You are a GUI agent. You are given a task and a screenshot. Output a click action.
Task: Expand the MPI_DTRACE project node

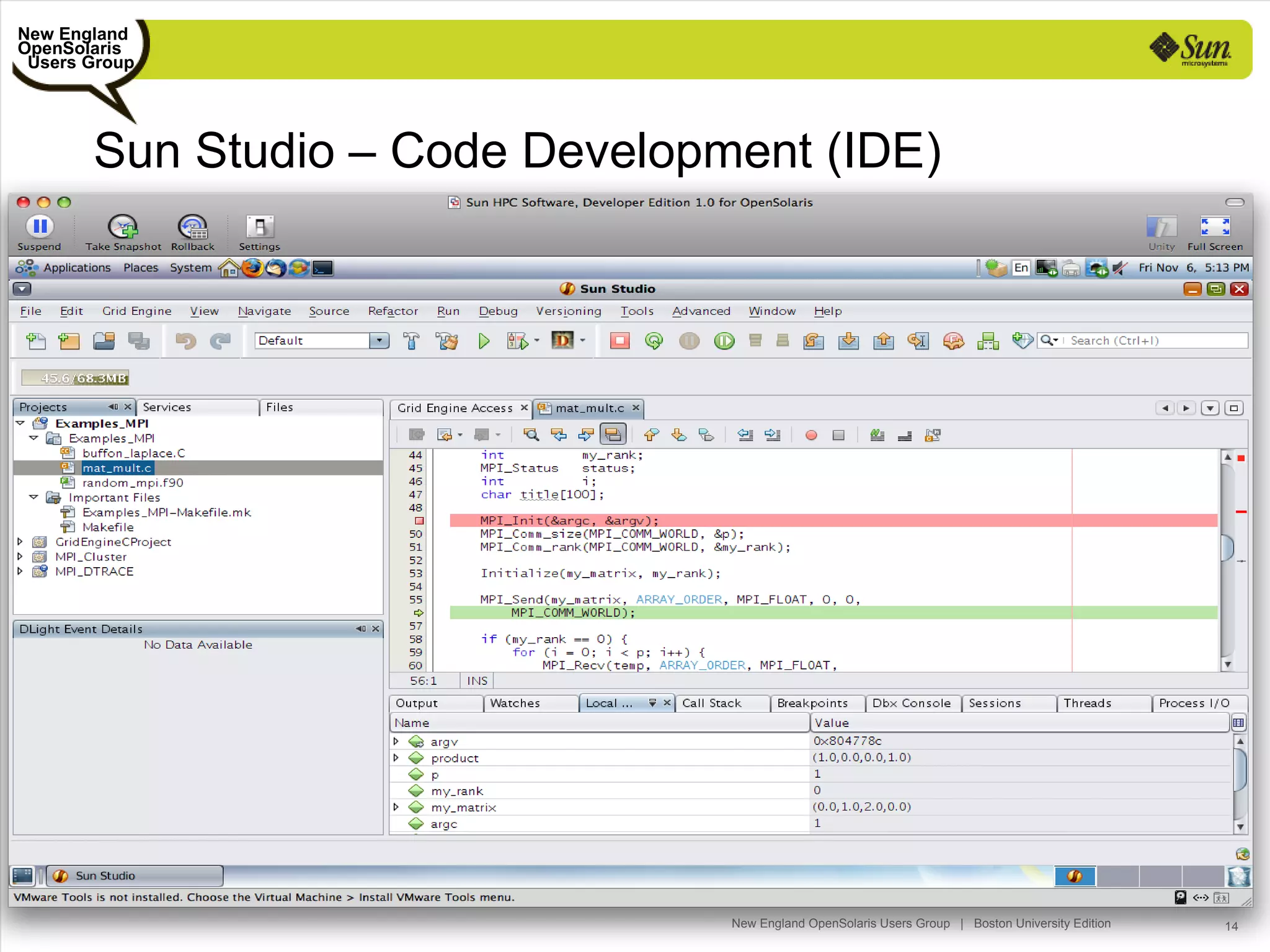[x=20, y=571]
